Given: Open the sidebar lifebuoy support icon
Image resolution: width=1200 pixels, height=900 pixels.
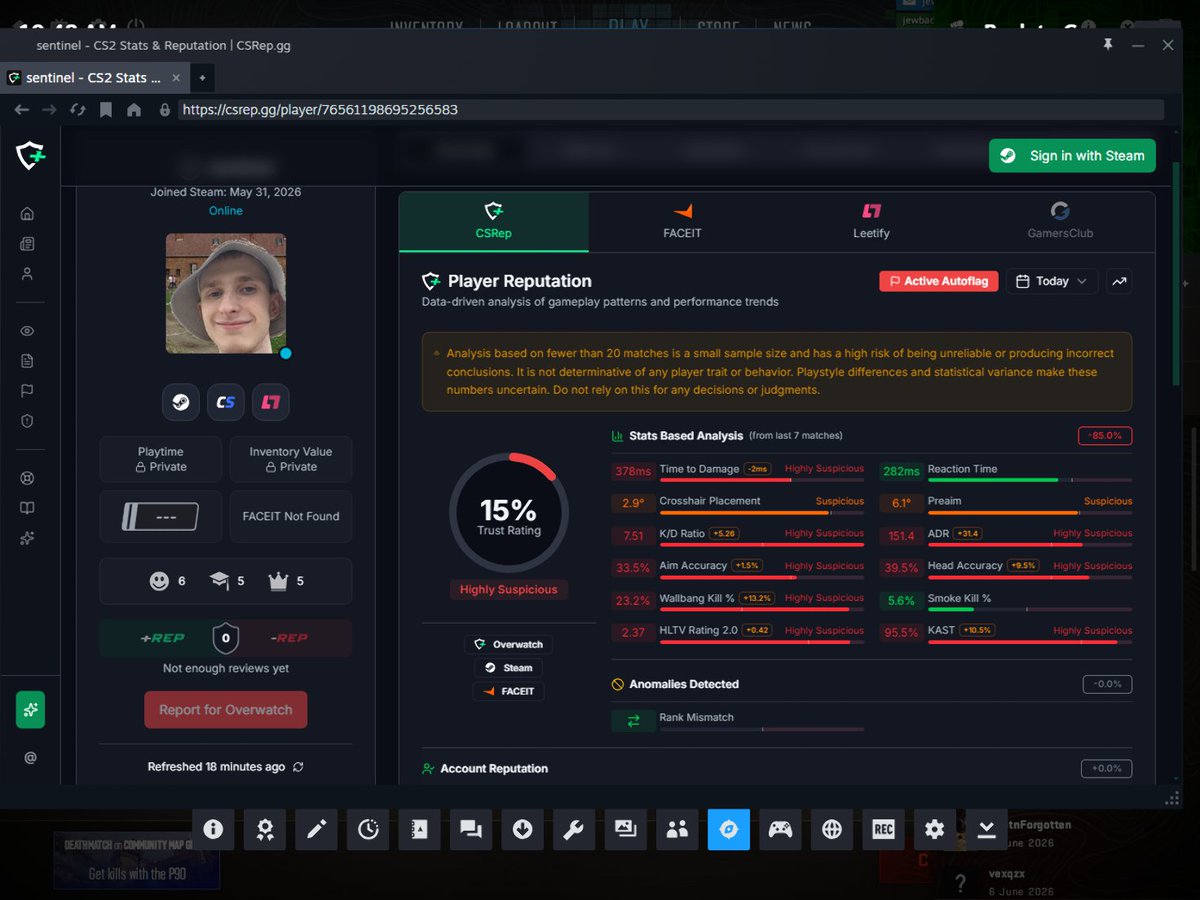Looking at the screenshot, I should [x=28, y=478].
